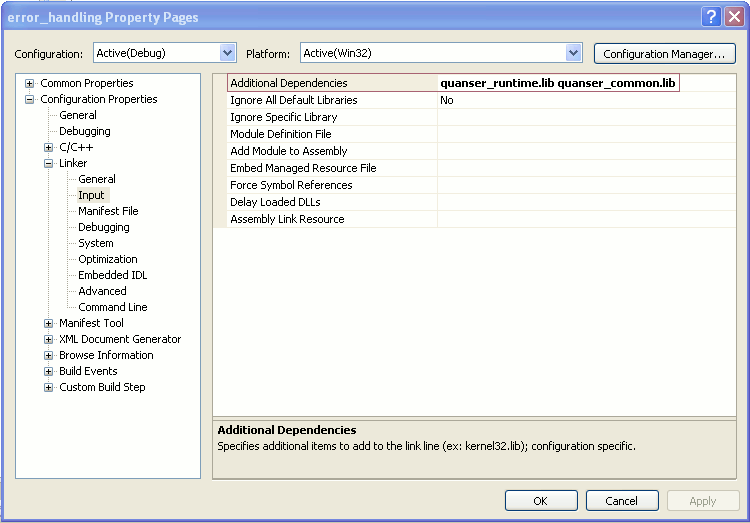This screenshot has width=750, height=523.
Task: Click the Cancel button
Action: click(x=622, y=501)
